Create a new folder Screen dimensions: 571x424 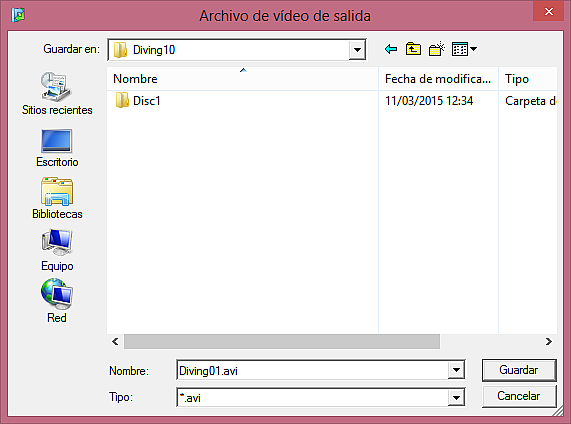point(437,49)
